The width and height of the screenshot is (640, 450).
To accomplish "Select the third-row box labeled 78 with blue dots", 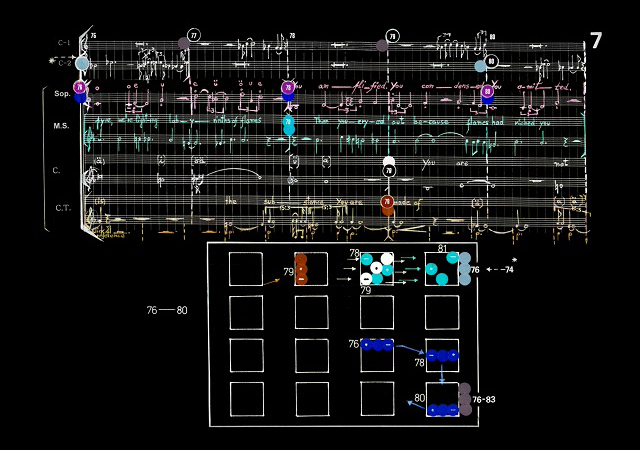I will point(442,355).
